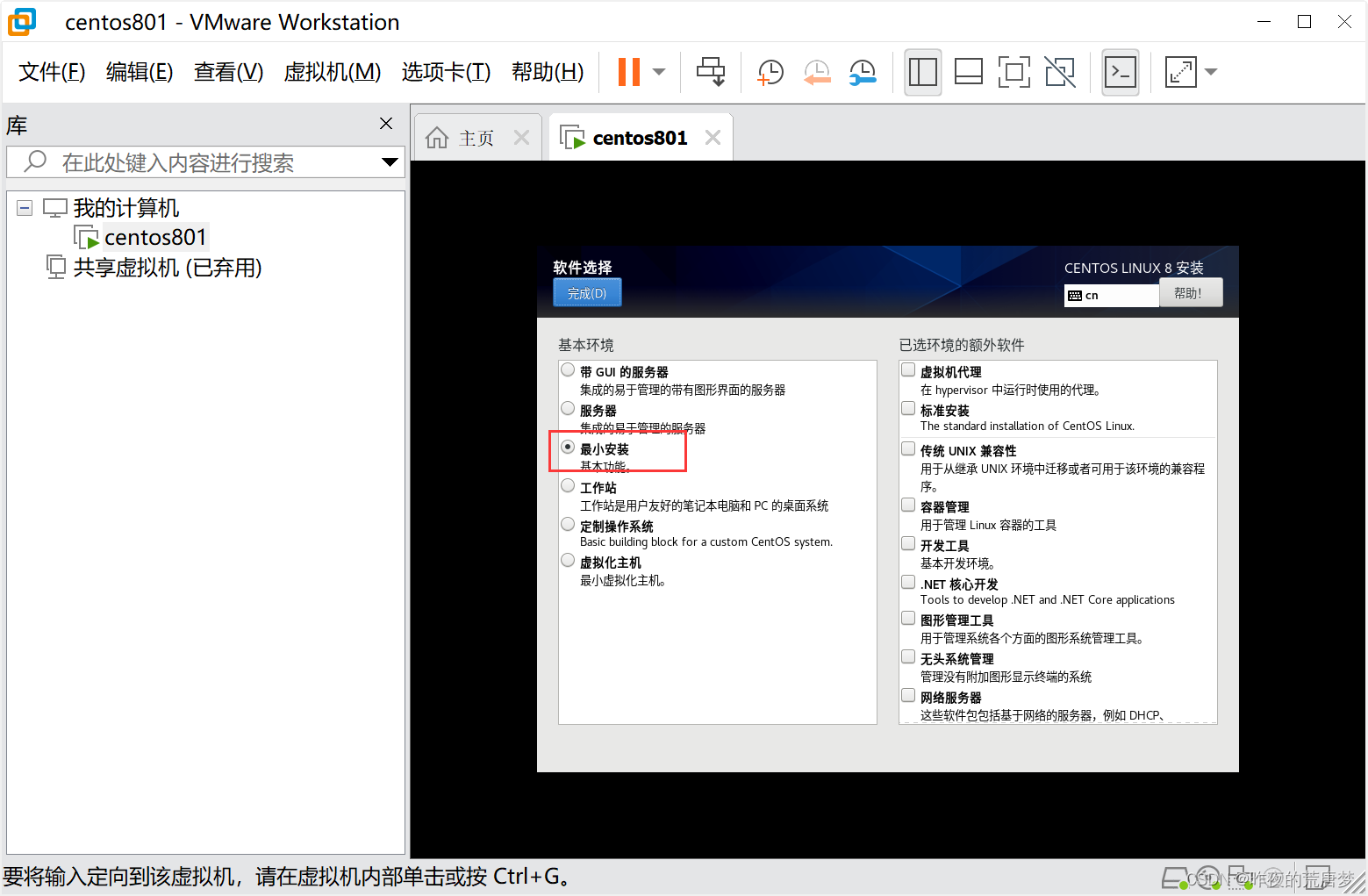
Task: Close the 主页 tab
Action: pyautogui.click(x=522, y=138)
